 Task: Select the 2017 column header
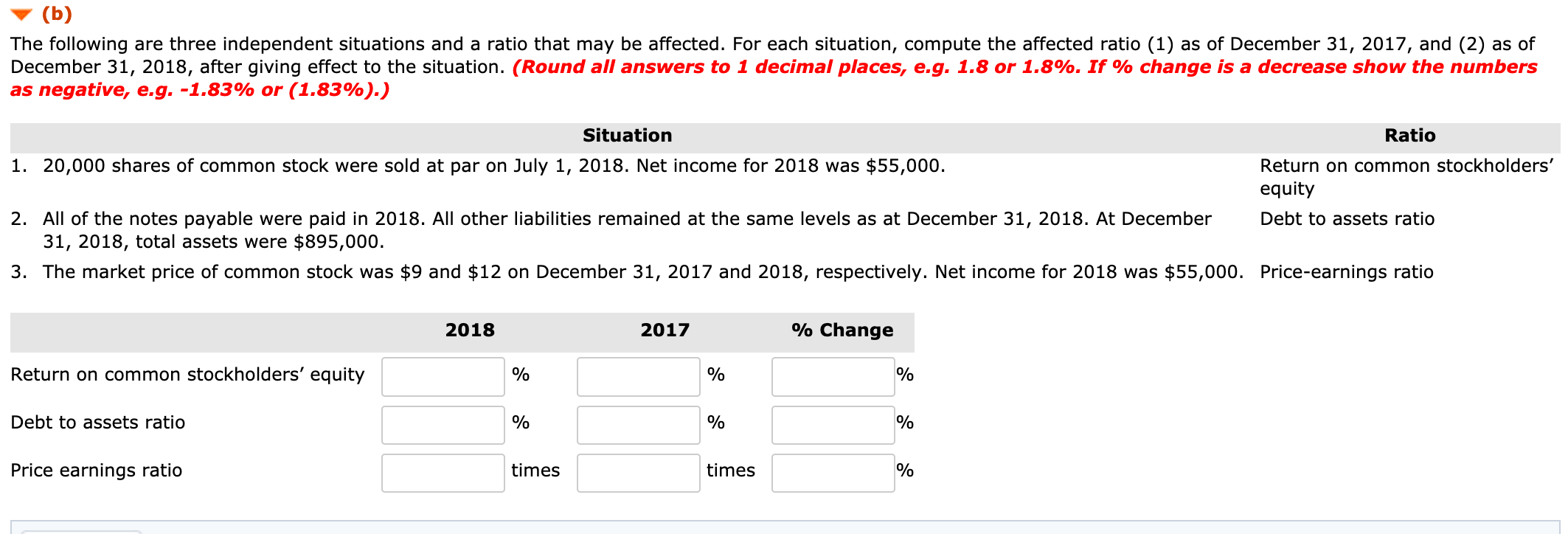665,330
